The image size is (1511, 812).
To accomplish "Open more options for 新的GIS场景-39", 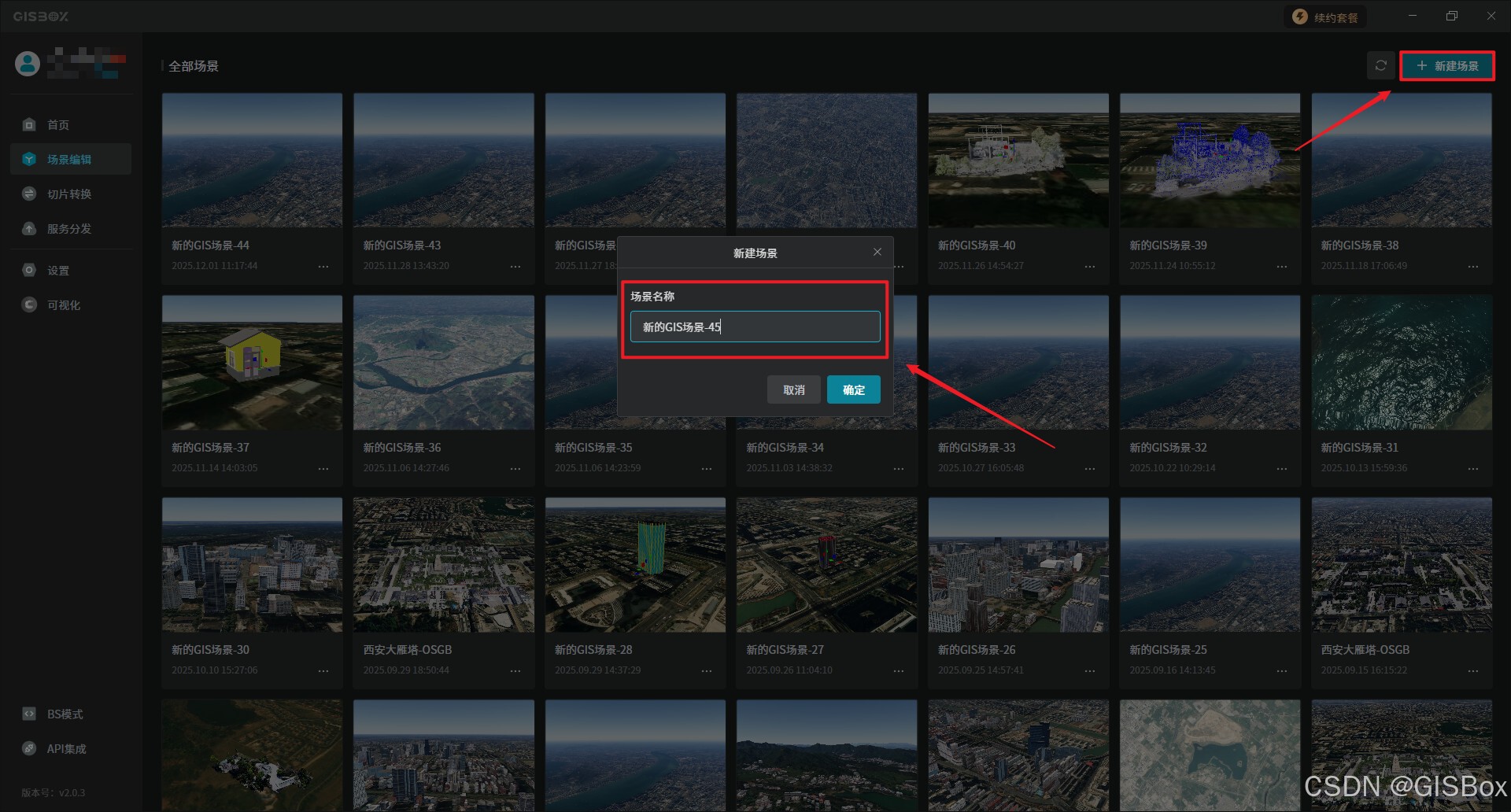I will [1282, 267].
